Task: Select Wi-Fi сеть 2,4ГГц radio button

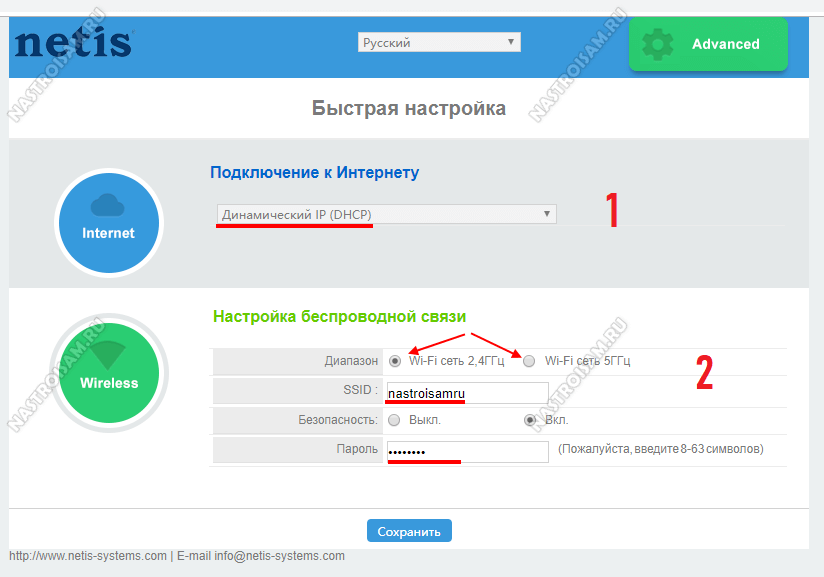Action: [x=396, y=361]
